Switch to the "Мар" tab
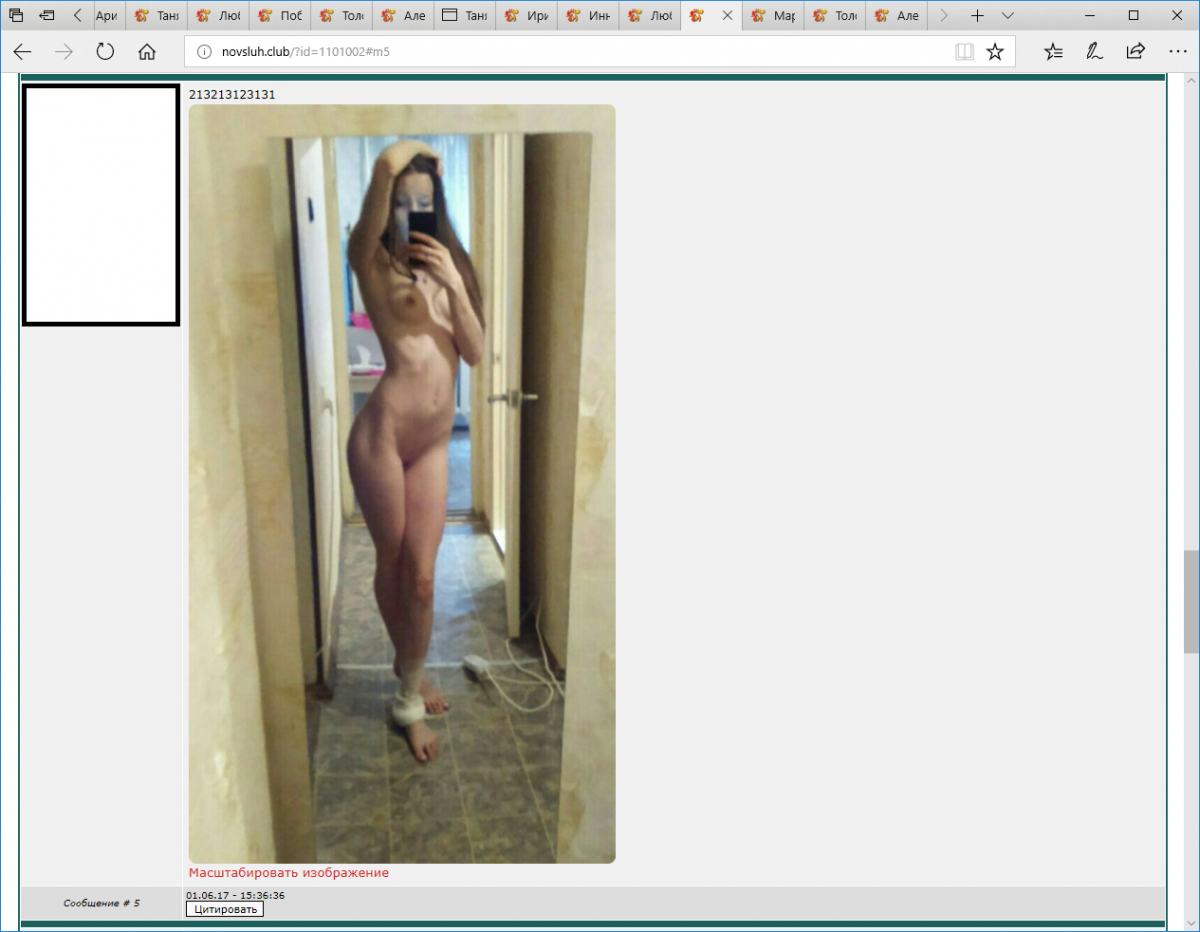This screenshot has height=932, width=1200. coord(773,16)
